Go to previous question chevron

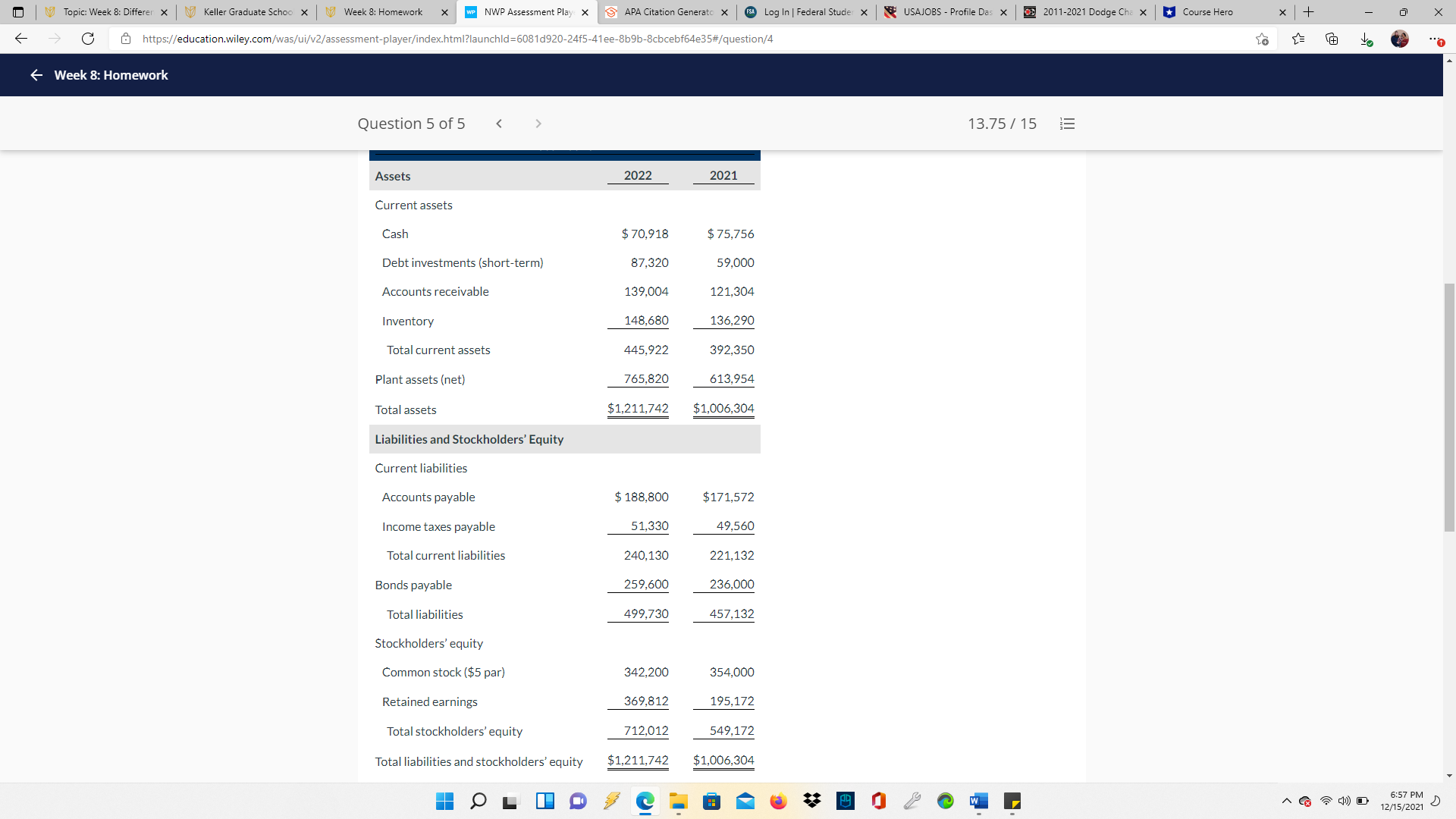(x=499, y=124)
